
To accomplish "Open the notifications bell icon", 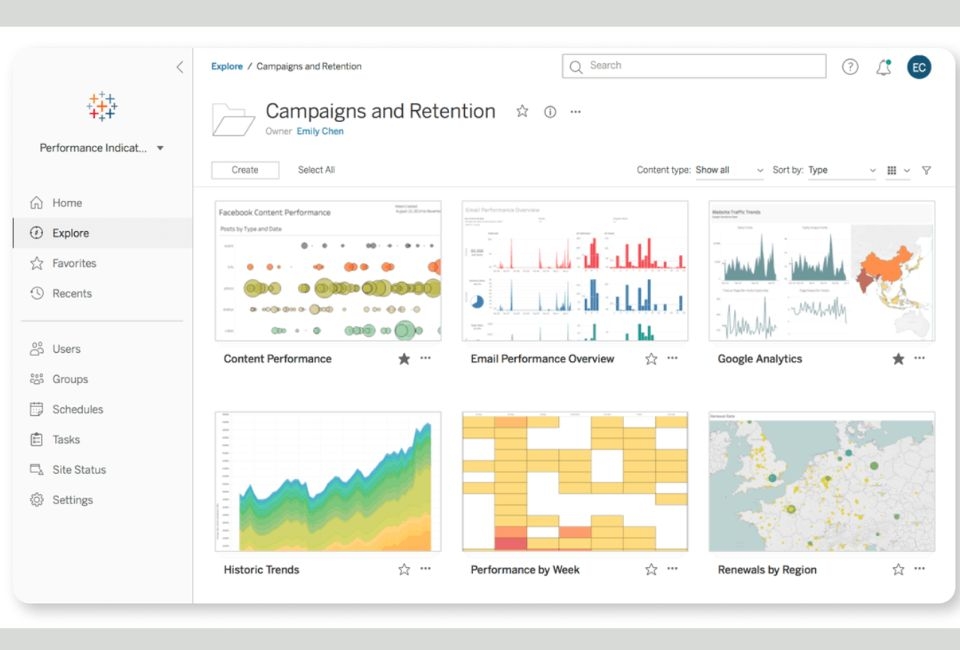I will click(x=884, y=66).
